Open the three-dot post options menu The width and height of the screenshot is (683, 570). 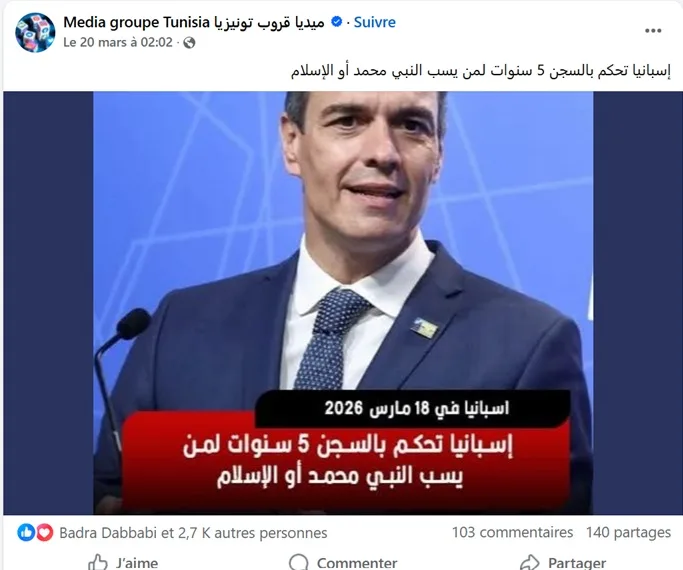coord(653,30)
